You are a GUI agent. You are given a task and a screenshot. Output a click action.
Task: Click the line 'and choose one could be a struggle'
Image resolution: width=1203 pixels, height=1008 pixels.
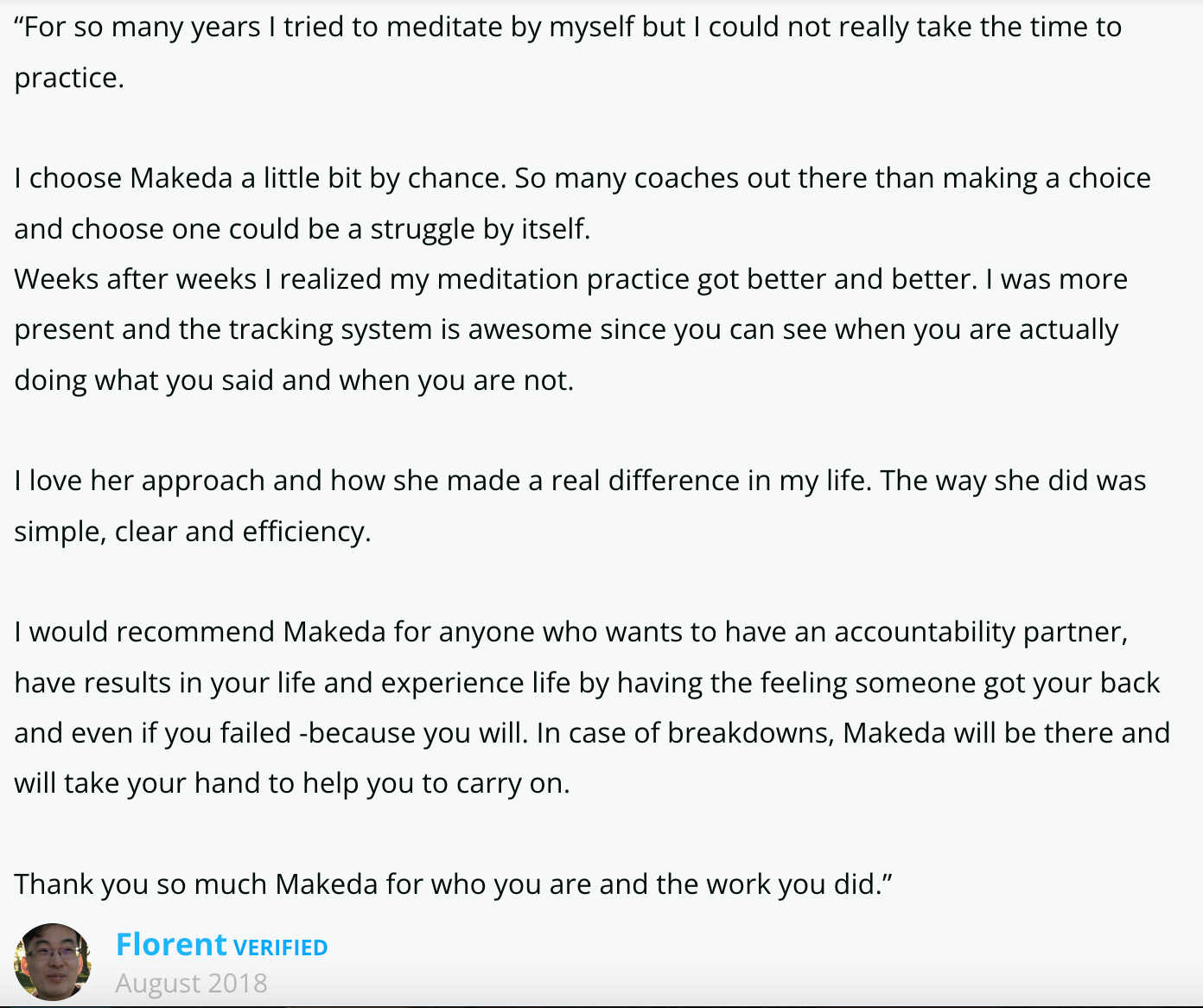pyautogui.click(x=302, y=229)
